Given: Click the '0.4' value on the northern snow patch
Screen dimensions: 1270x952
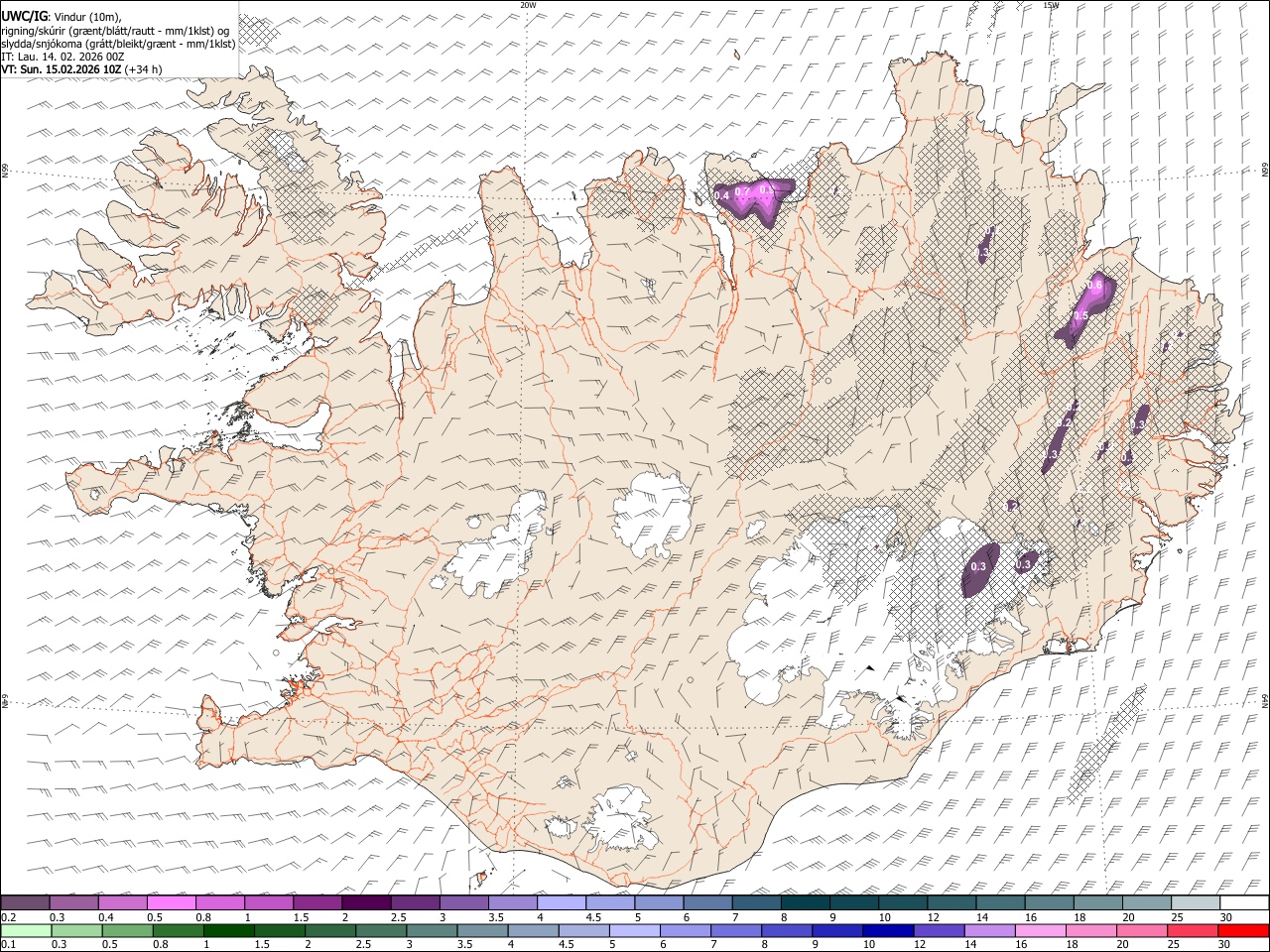Looking at the screenshot, I should pos(721,196).
